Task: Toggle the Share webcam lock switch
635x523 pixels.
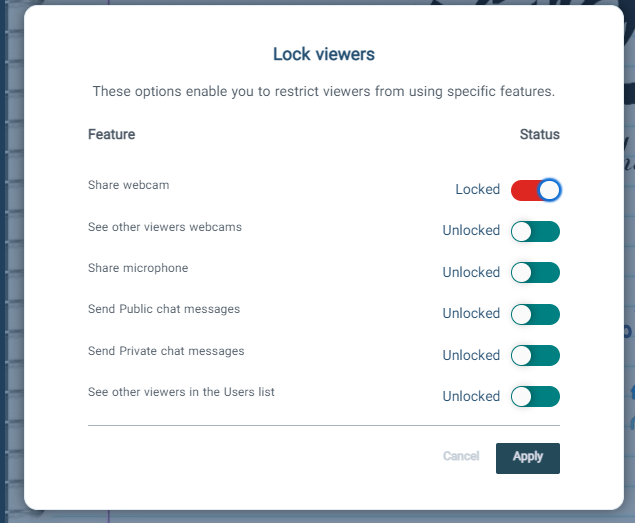Action: click(535, 190)
